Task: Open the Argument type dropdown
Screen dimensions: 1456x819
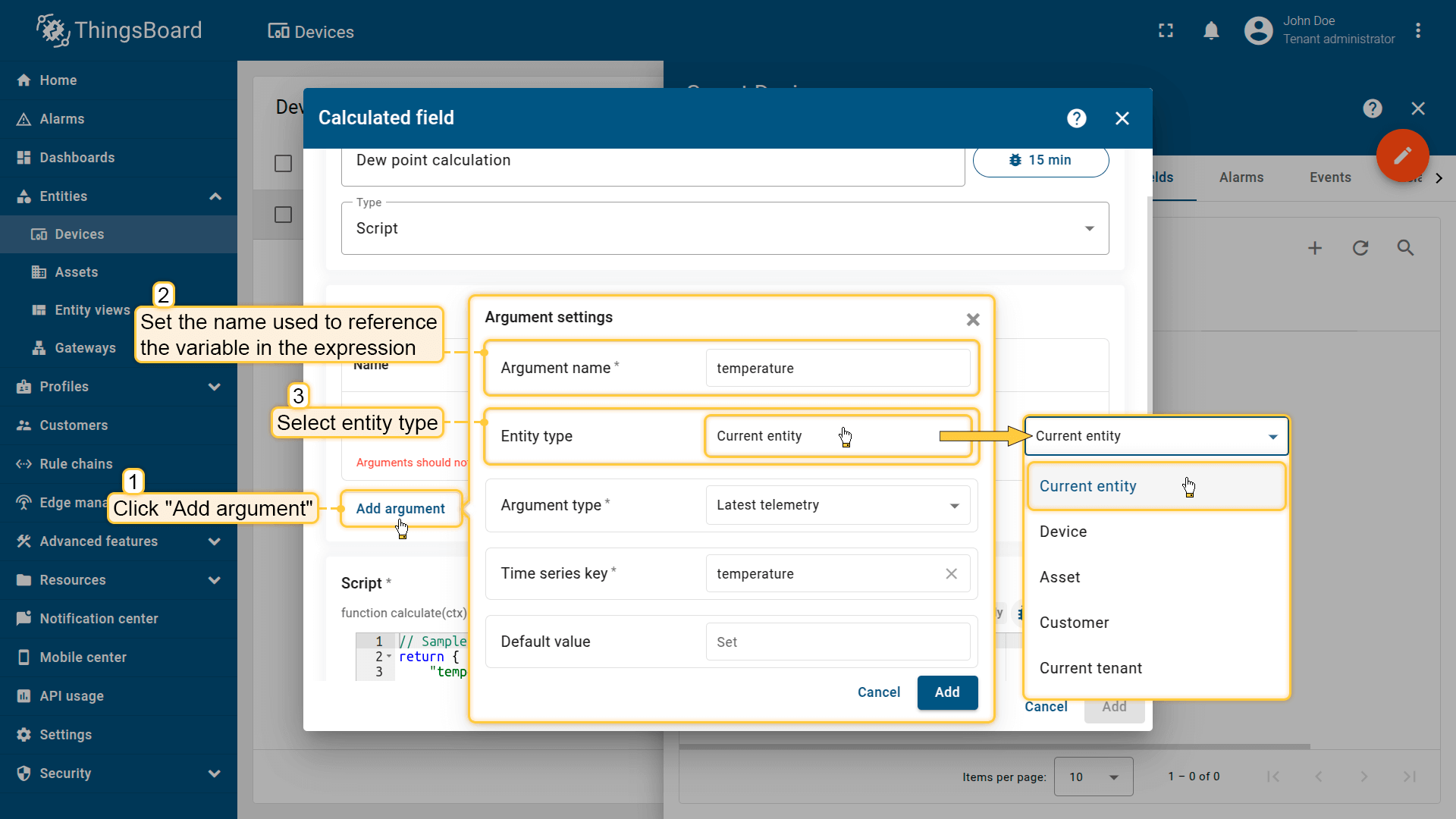Action: [x=837, y=505]
